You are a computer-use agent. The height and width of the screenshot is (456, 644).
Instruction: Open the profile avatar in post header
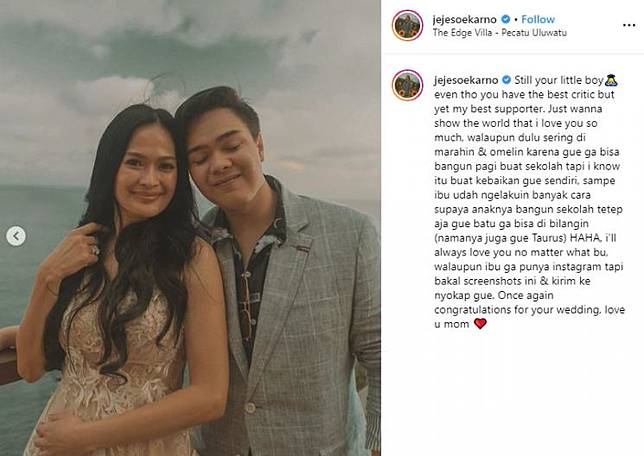pos(407,25)
